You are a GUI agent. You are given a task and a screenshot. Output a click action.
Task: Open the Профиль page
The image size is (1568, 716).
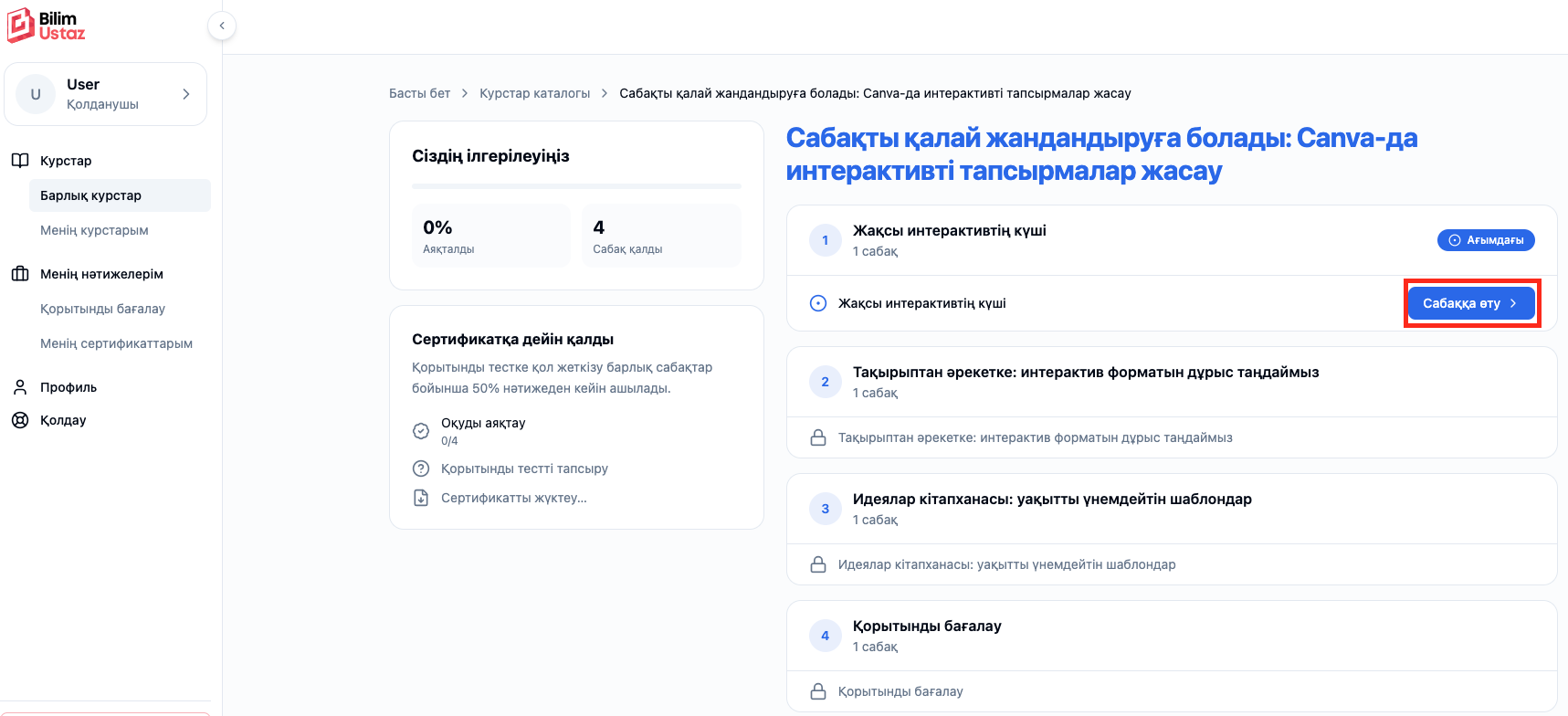[68, 387]
